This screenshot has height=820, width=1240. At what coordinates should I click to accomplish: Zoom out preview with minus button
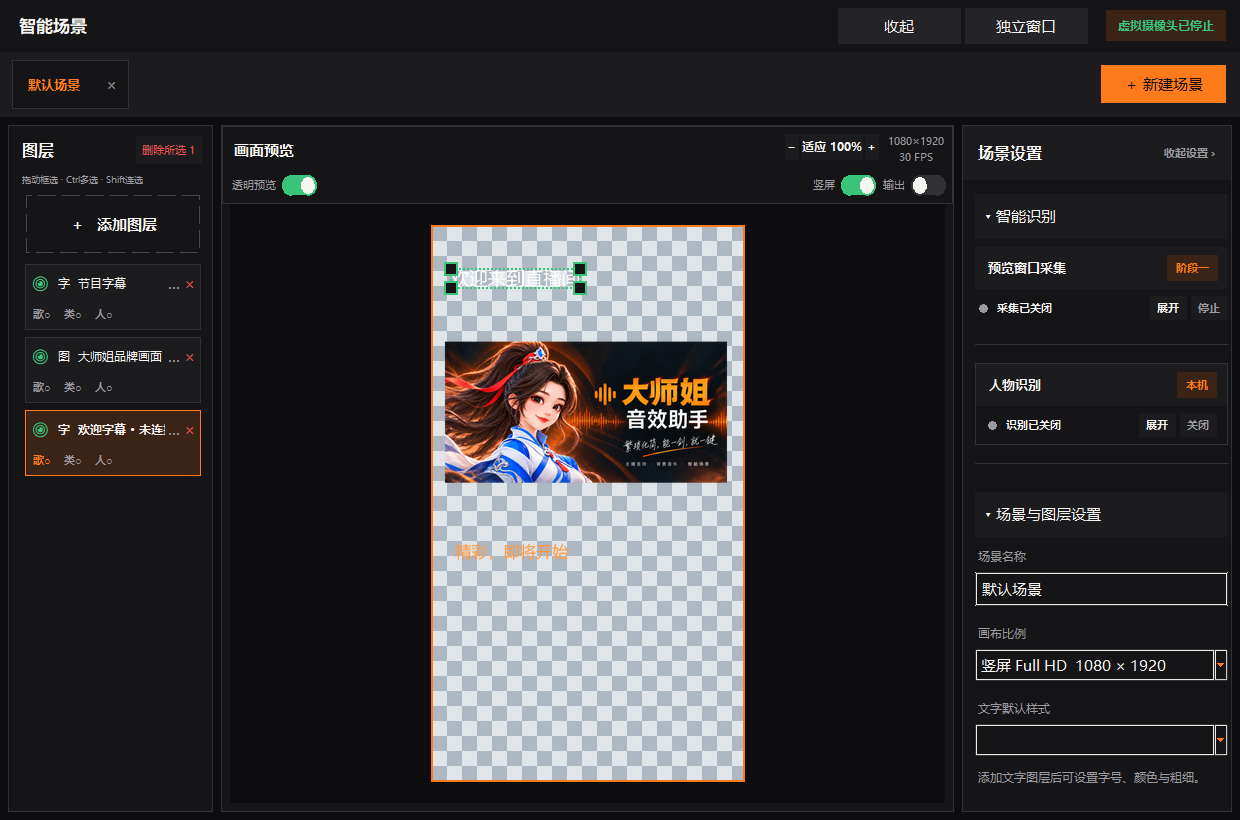pyautogui.click(x=792, y=147)
